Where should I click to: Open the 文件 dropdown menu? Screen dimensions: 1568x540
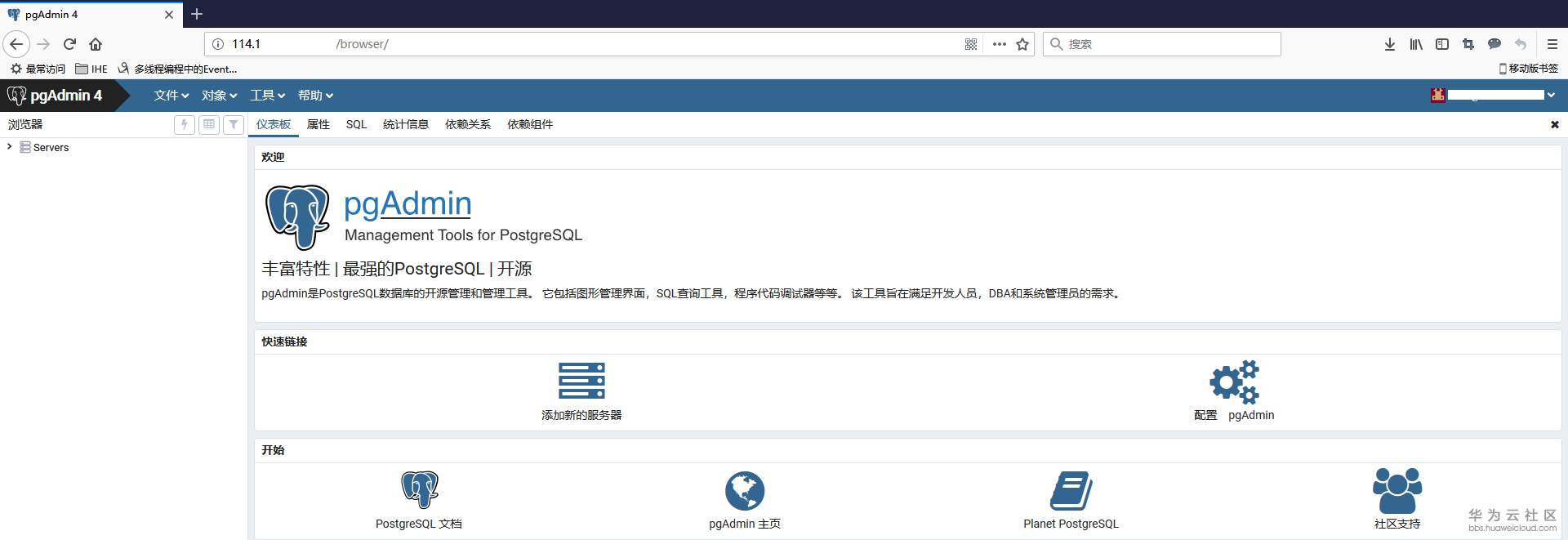(171, 96)
